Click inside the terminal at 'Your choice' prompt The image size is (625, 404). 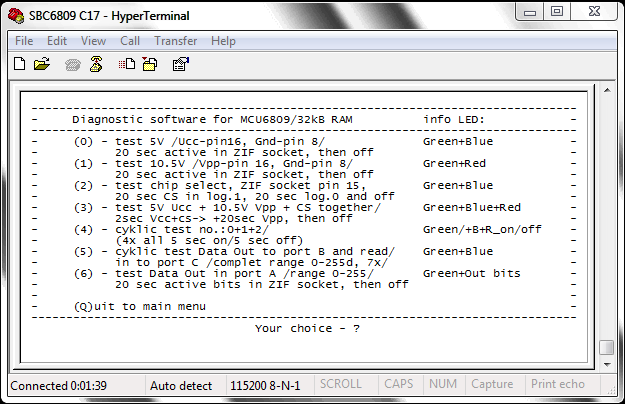click(x=307, y=329)
